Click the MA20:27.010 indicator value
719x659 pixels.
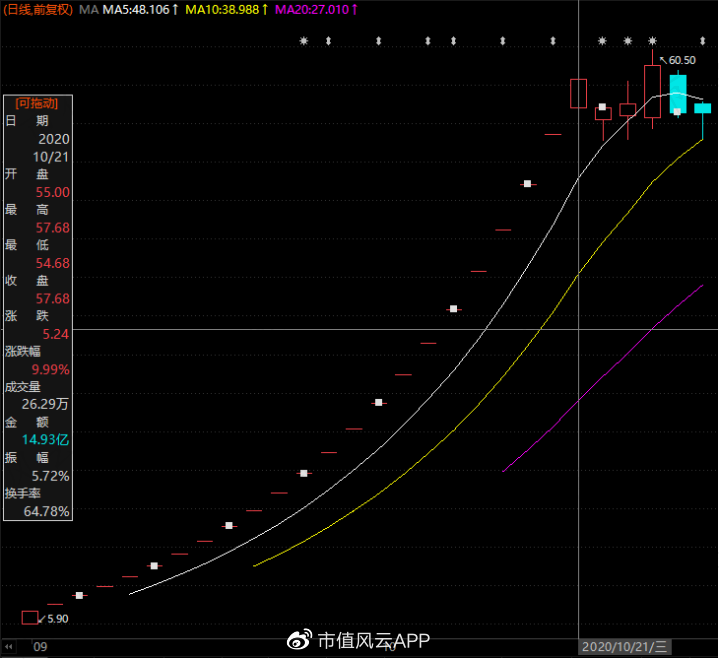coord(316,10)
